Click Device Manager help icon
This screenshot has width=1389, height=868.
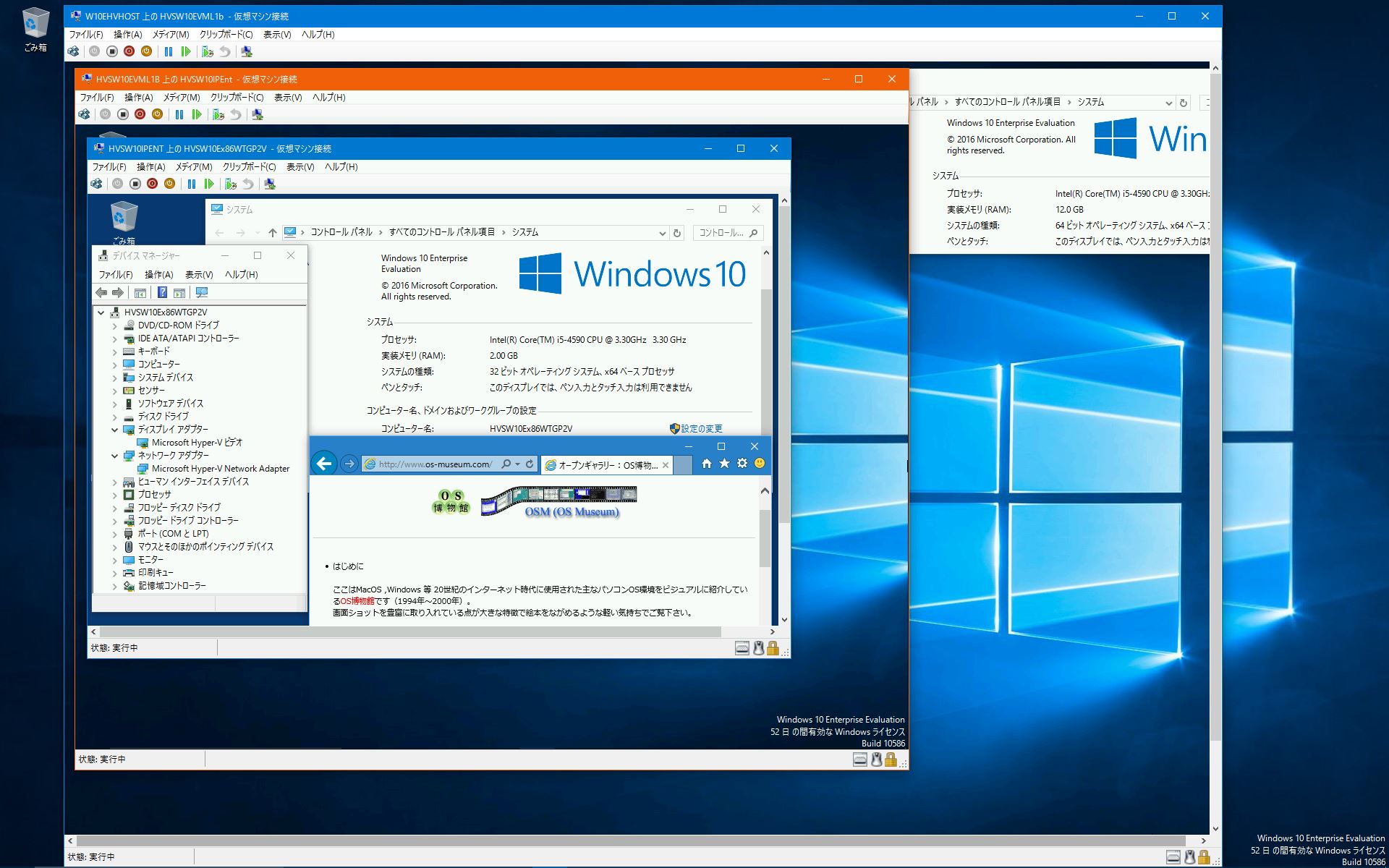coord(162,292)
